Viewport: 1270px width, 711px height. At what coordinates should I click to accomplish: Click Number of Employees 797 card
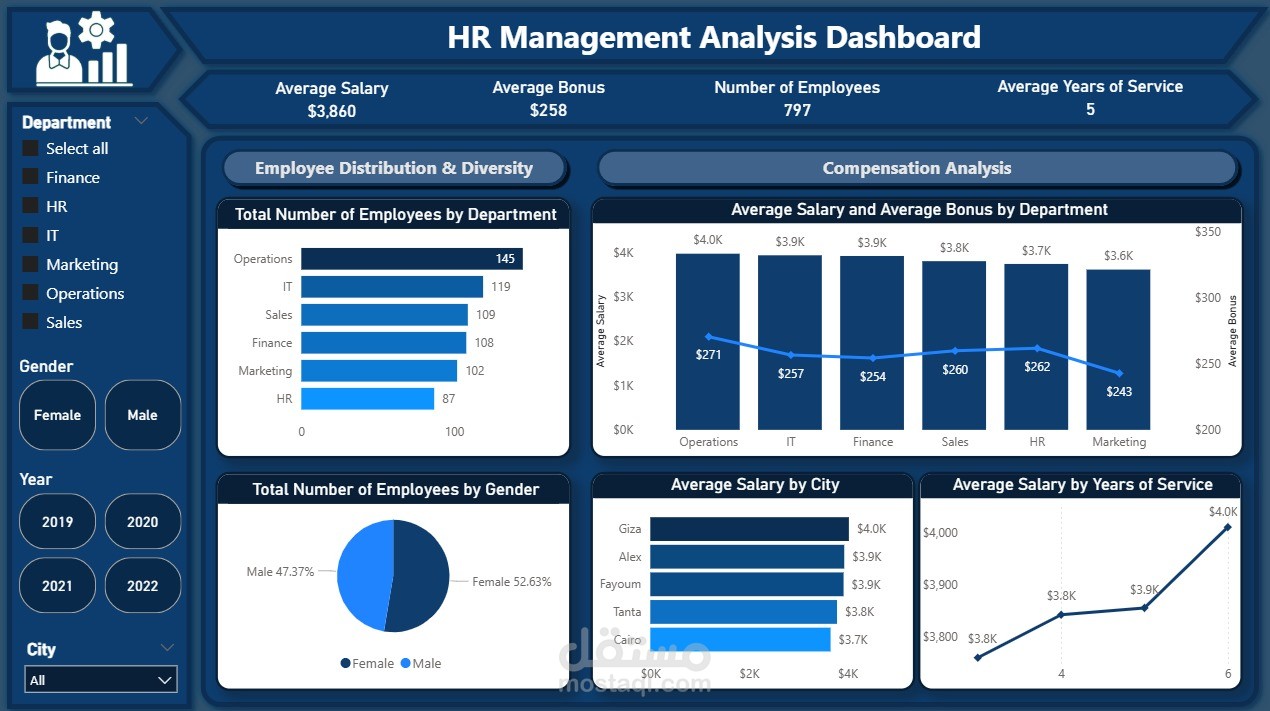click(797, 99)
